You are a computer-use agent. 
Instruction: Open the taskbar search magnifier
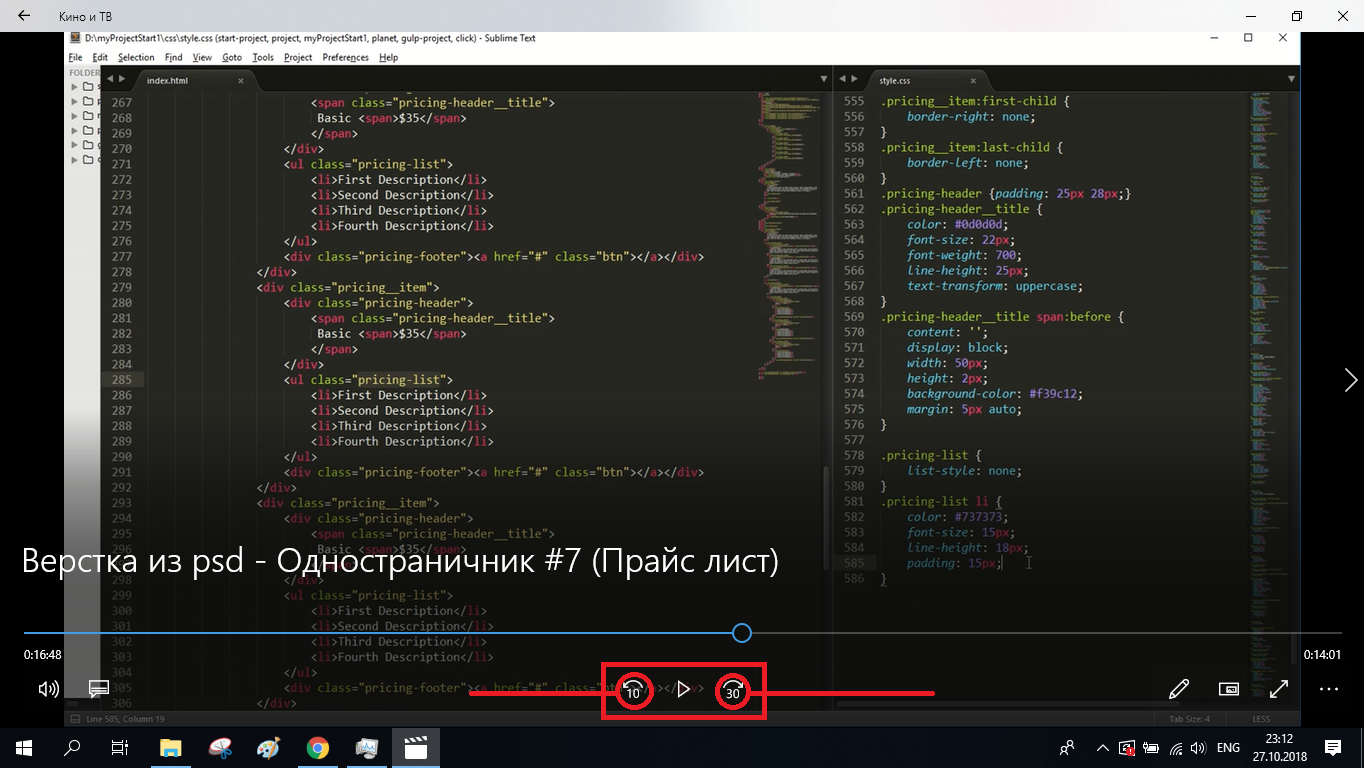(72, 747)
